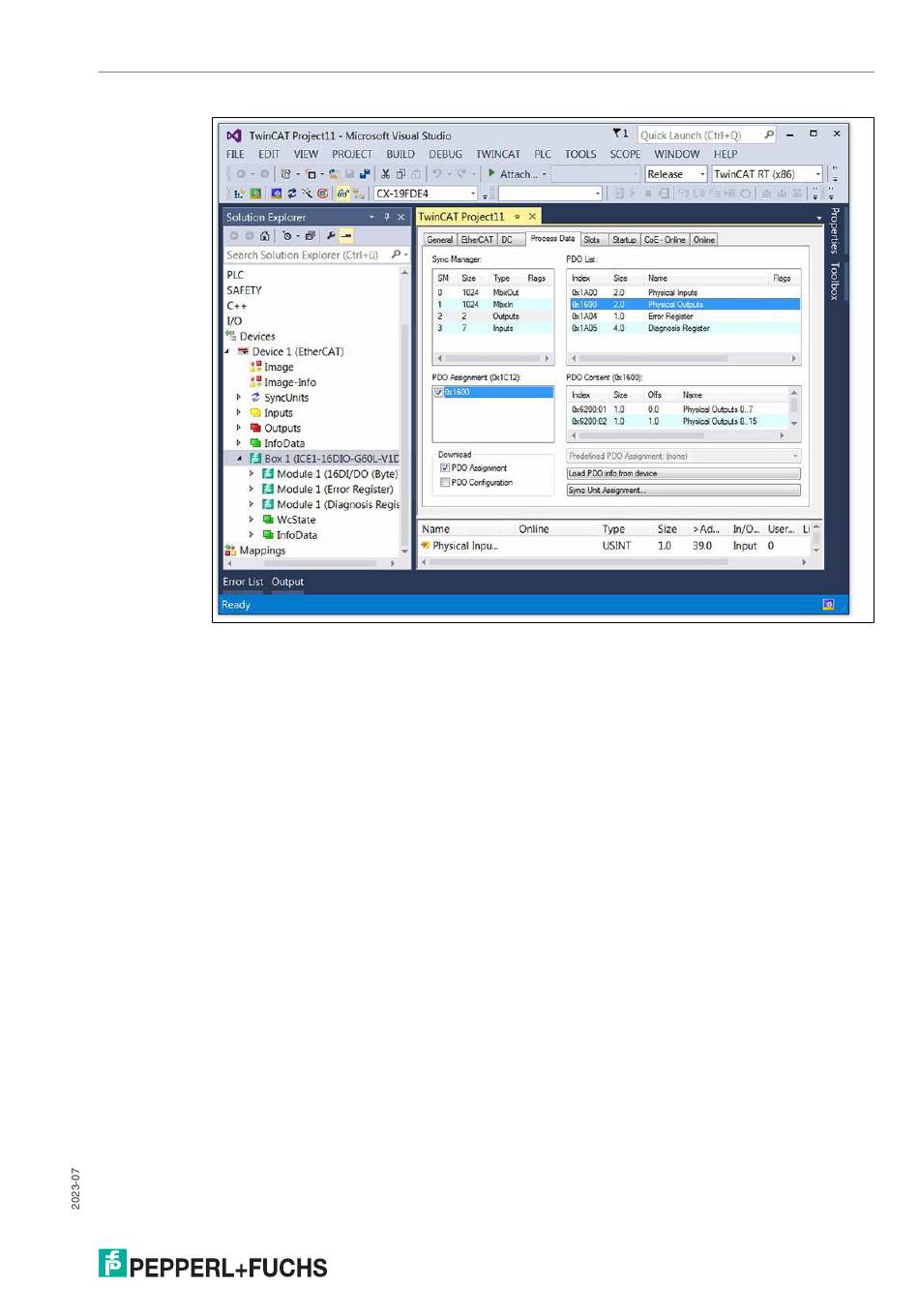The width and height of the screenshot is (919, 1316).
Task: Click the Image-Info node icon
Action: 255,381
